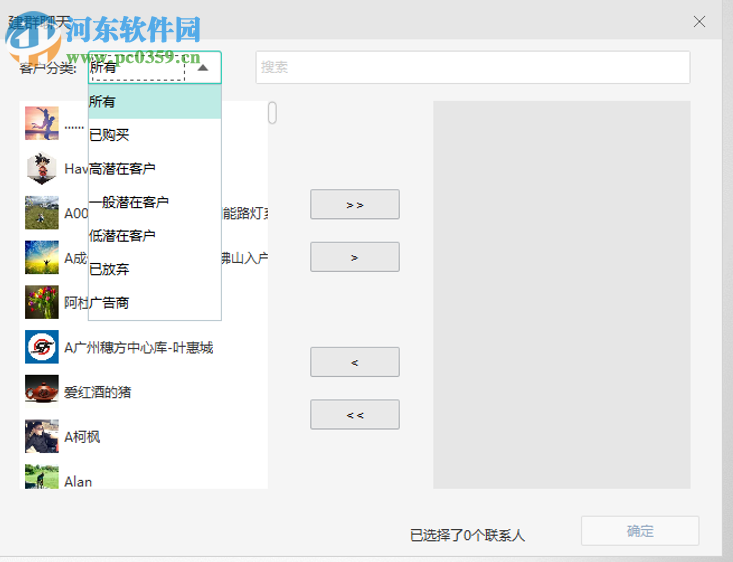
Task: Select 广告商 category option
Action: 155,303
